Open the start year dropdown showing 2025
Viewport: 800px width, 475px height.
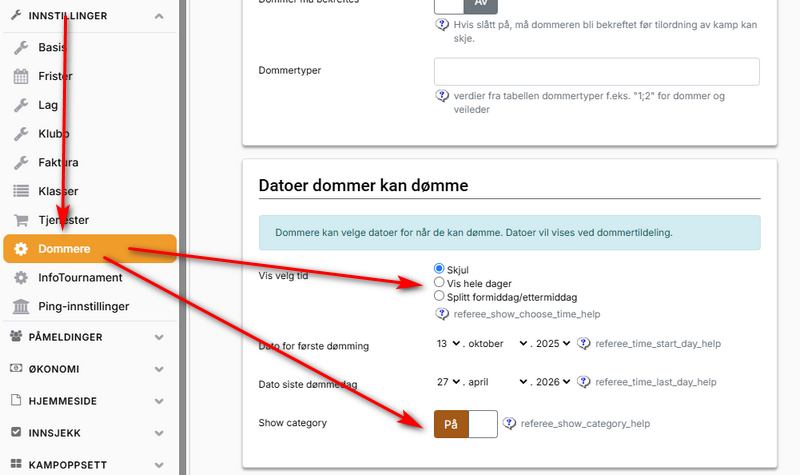553,343
